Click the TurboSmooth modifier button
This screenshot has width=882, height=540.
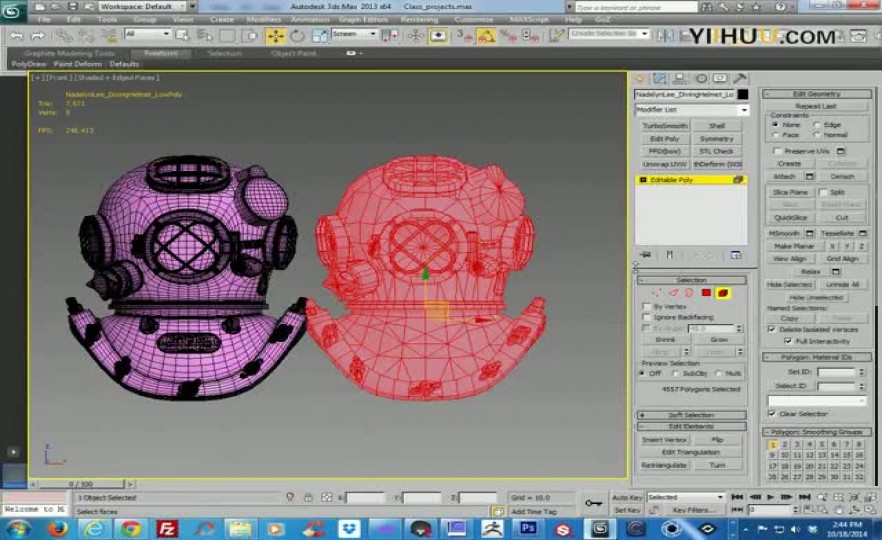tap(665, 126)
